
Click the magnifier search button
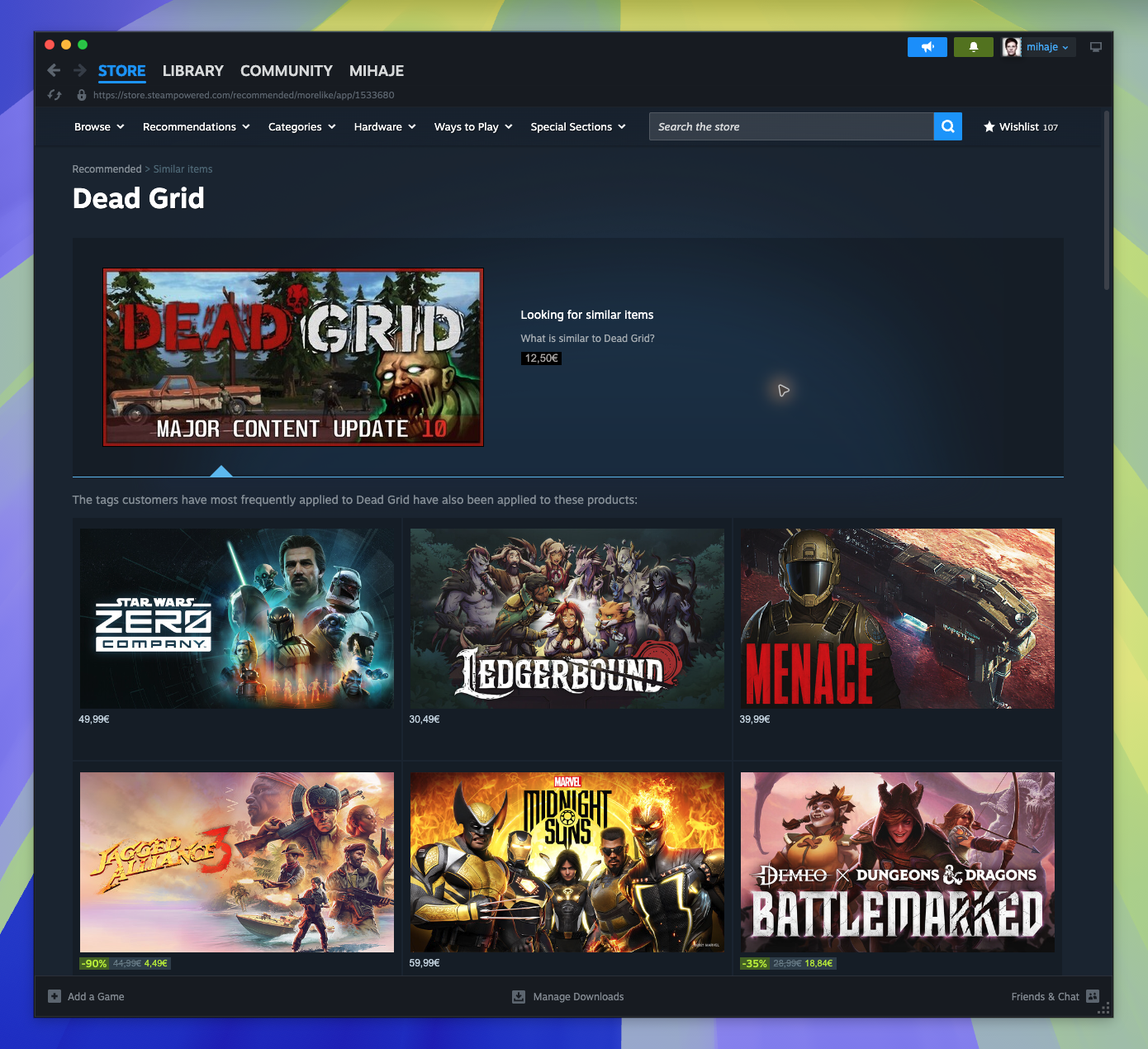pyautogui.click(x=948, y=126)
